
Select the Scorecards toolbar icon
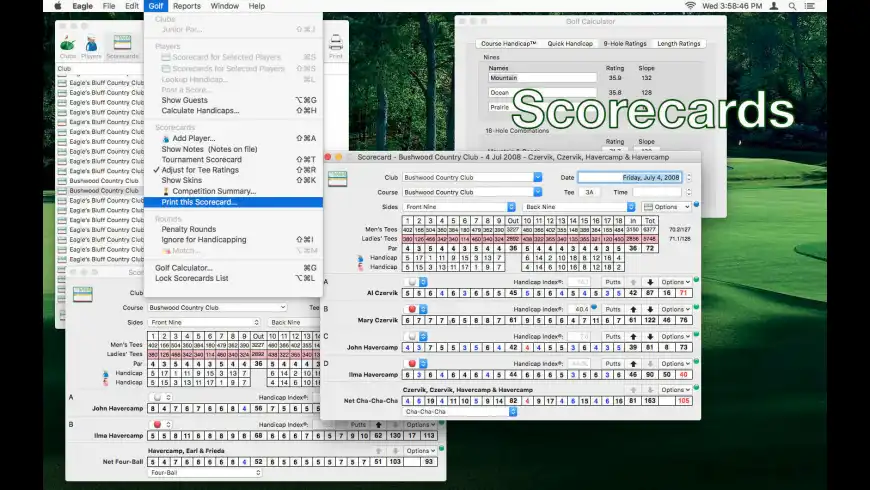[122, 47]
